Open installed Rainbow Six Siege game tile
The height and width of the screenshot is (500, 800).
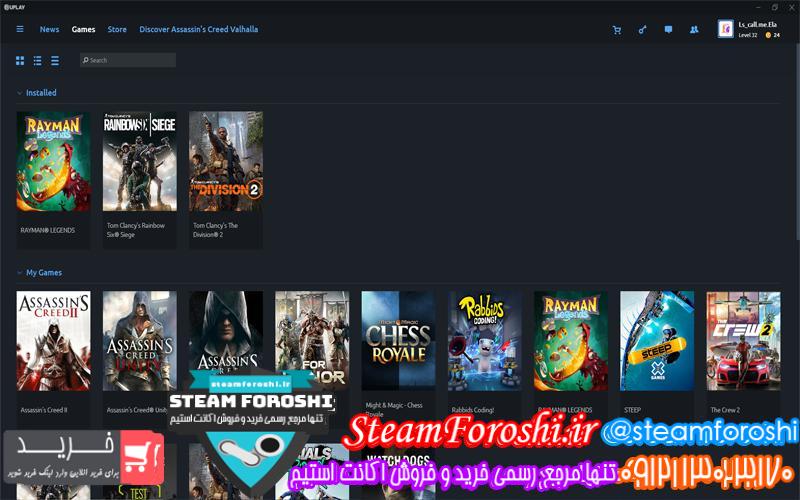[x=139, y=161]
